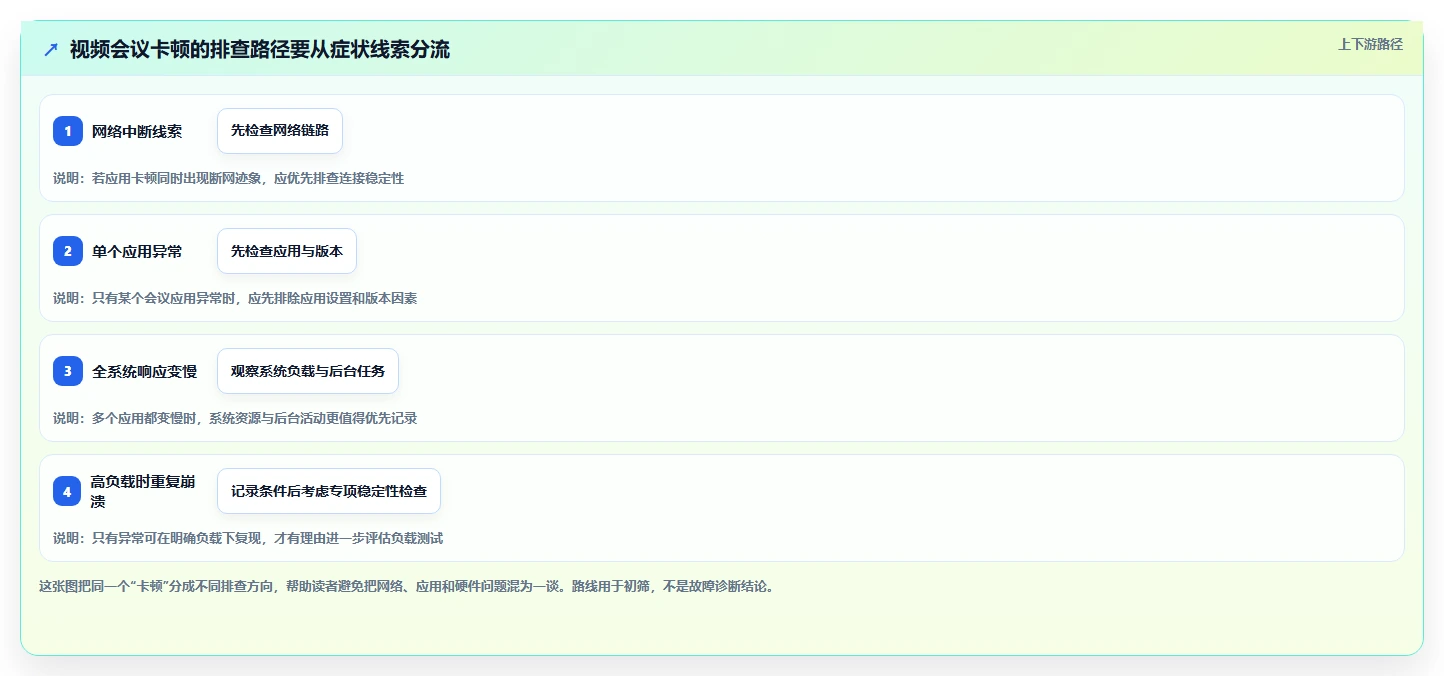Image resolution: width=1444 pixels, height=676 pixels.
Task: Click the 上下游路径 label
Action: [1370, 44]
